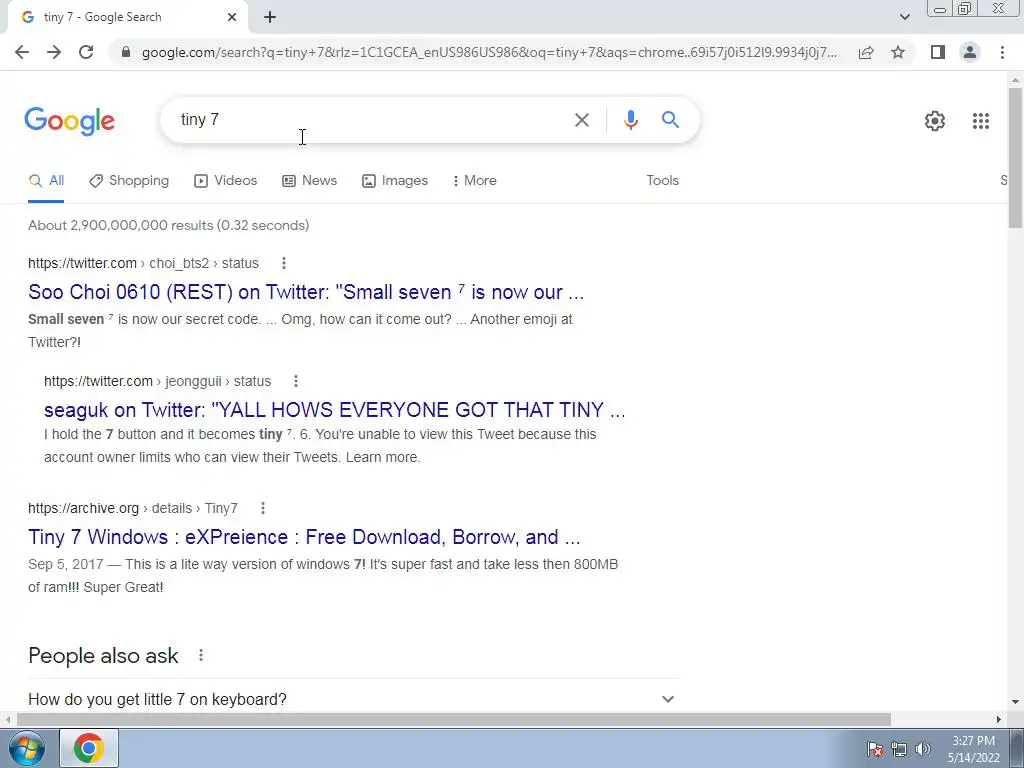Open the Windows Start menu
The width and height of the screenshot is (1024, 768).
click(27, 748)
